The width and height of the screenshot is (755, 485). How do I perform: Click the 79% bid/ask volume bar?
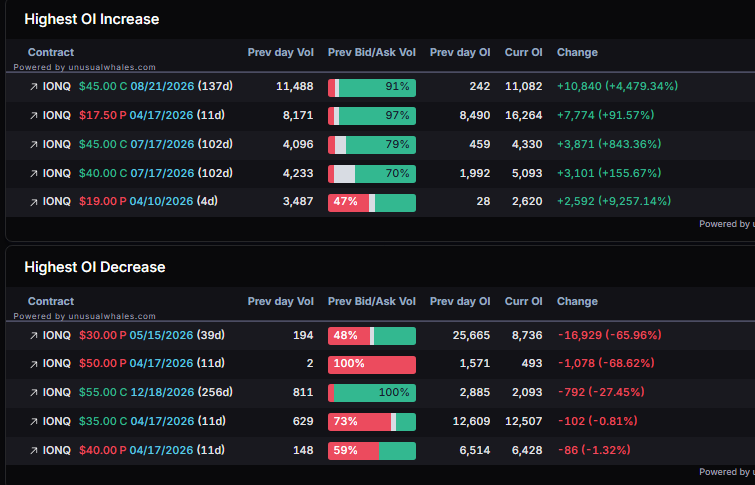pyautogui.click(x=372, y=145)
